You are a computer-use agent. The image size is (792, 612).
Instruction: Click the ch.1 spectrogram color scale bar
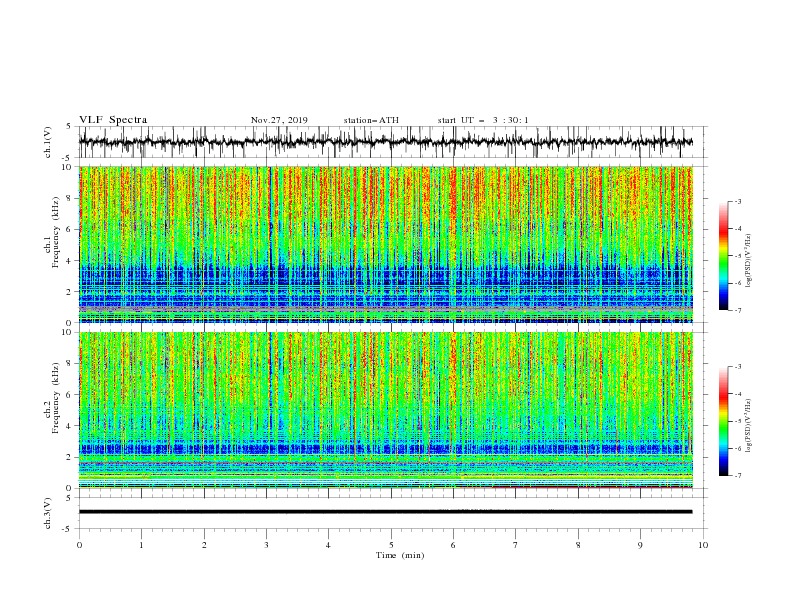(x=723, y=256)
